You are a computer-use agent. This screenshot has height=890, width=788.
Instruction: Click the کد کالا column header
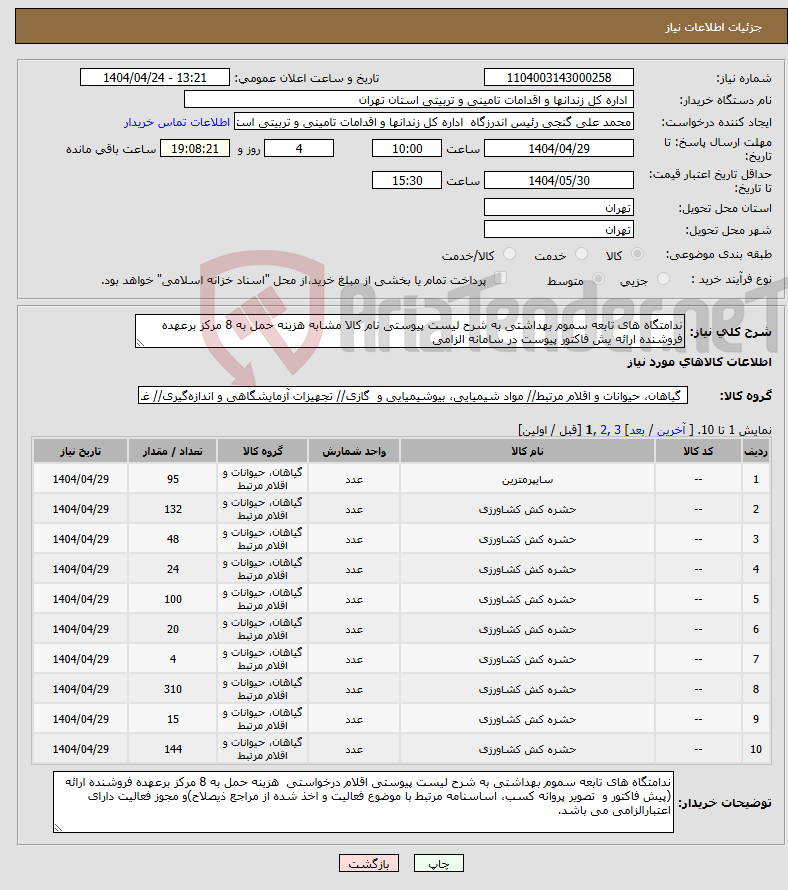tap(698, 451)
